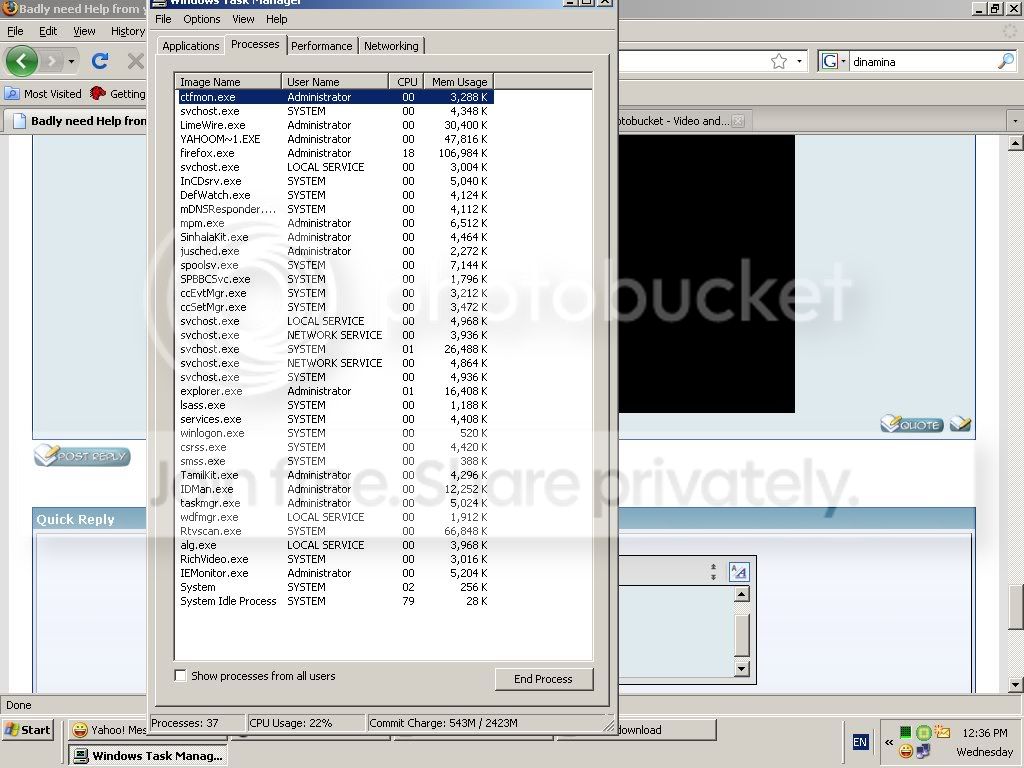Open search engine selector dropdown arrow

tap(843, 61)
